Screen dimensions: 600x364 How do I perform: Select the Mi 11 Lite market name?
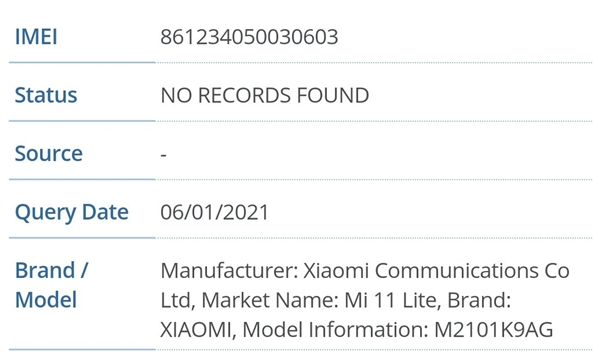[x=390, y=300]
